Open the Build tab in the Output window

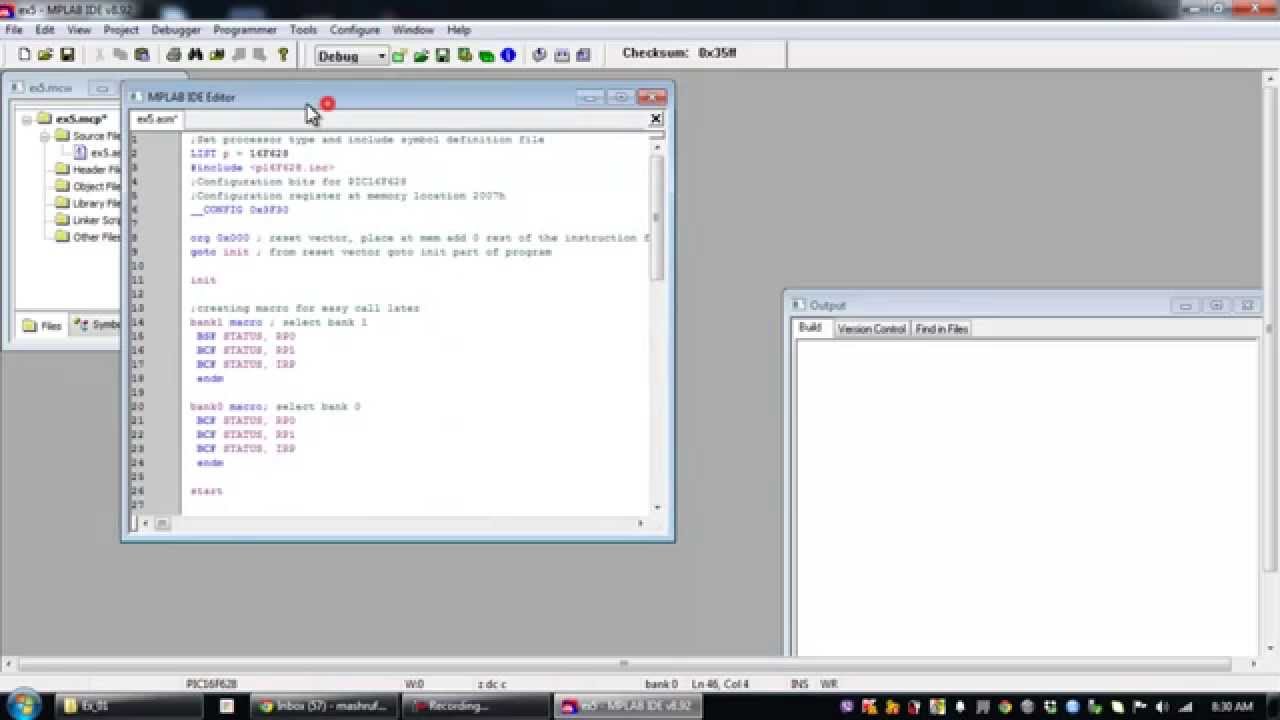tap(810, 328)
